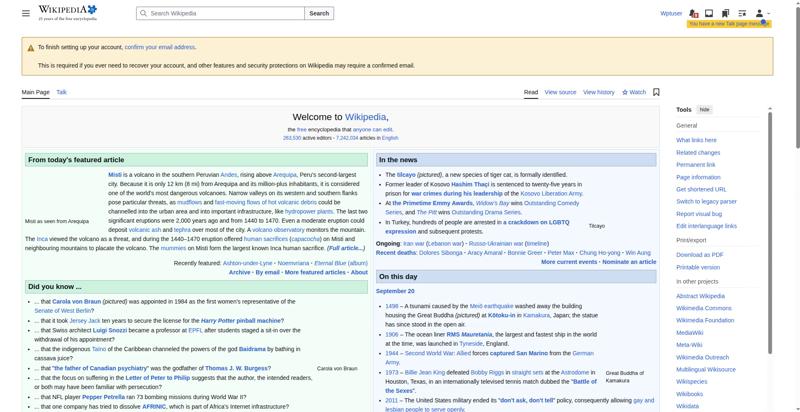Open recently featured Ashton-under-Lyne
The height and width of the screenshot is (412, 800).
247,263
